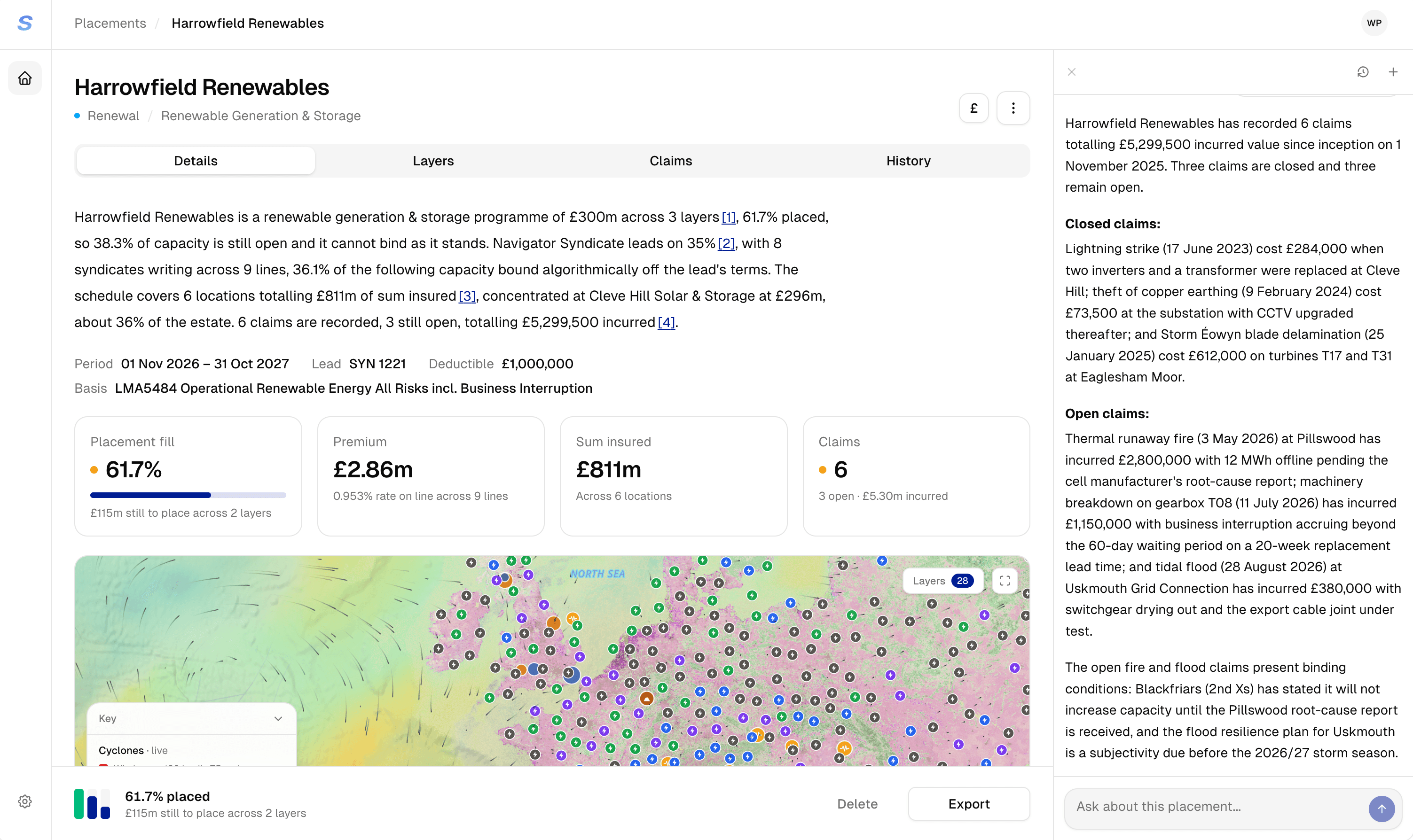Expand the map to fullscreen
Image resolution: width=1413 pixels, height=840 pixels.
click(1005, 581)
